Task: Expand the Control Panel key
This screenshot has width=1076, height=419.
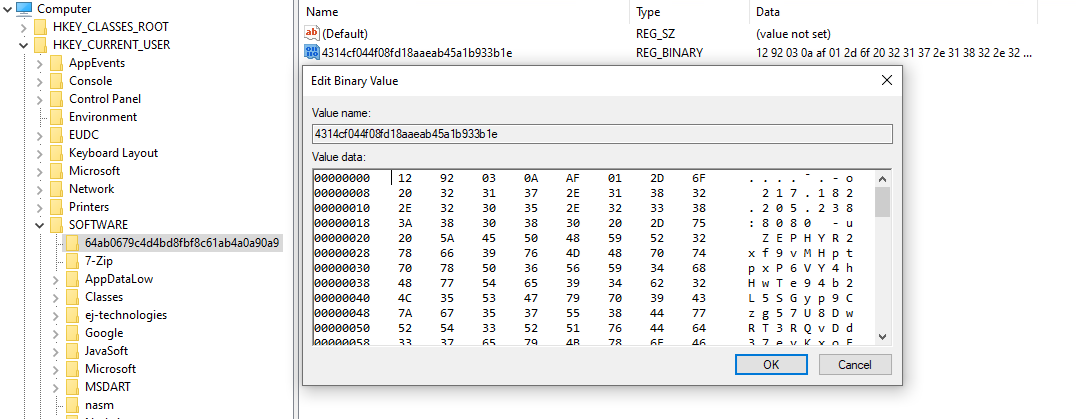Action: point(40,99)
